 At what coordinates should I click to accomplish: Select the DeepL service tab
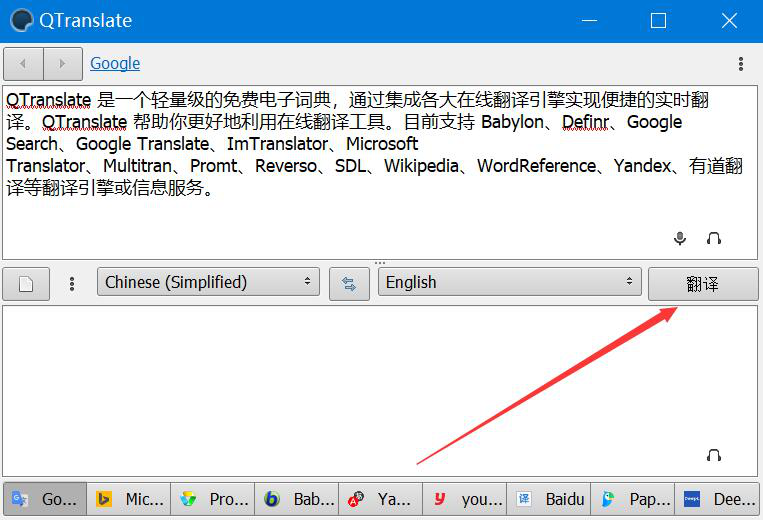point(717,499)
